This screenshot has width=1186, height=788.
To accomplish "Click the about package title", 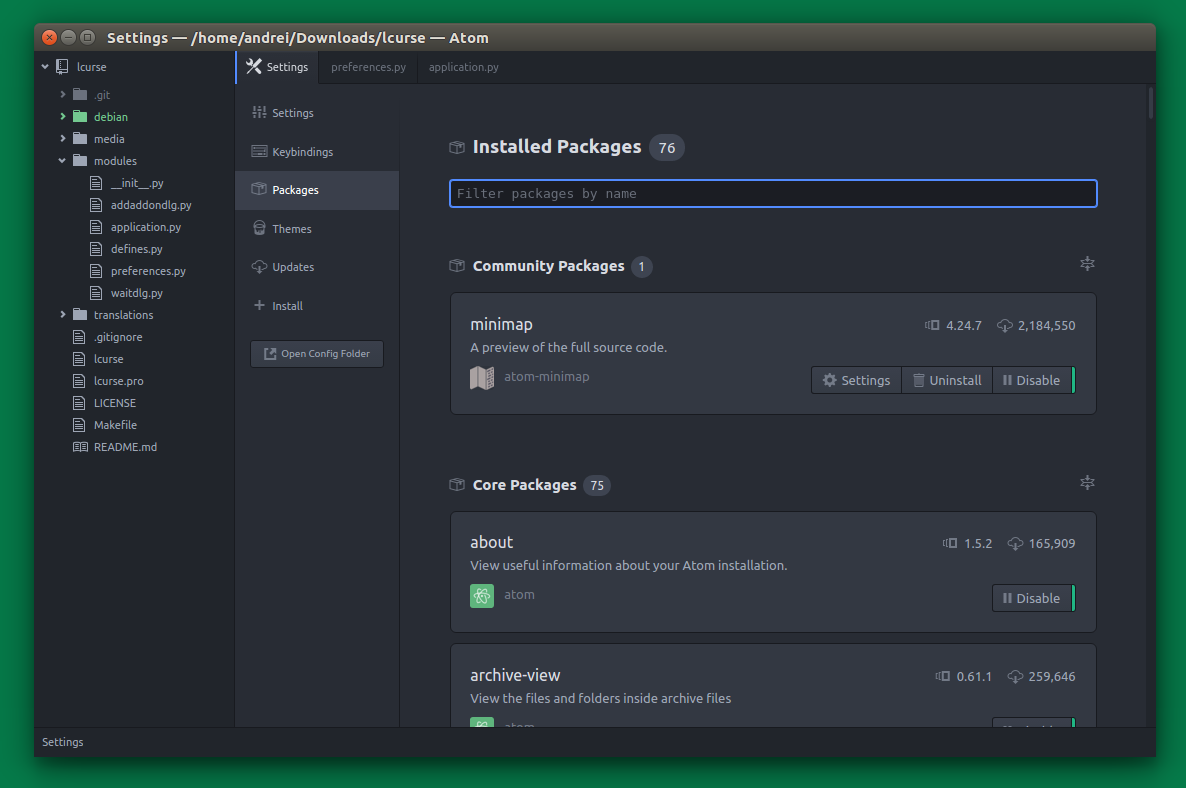I will (492, 542).
